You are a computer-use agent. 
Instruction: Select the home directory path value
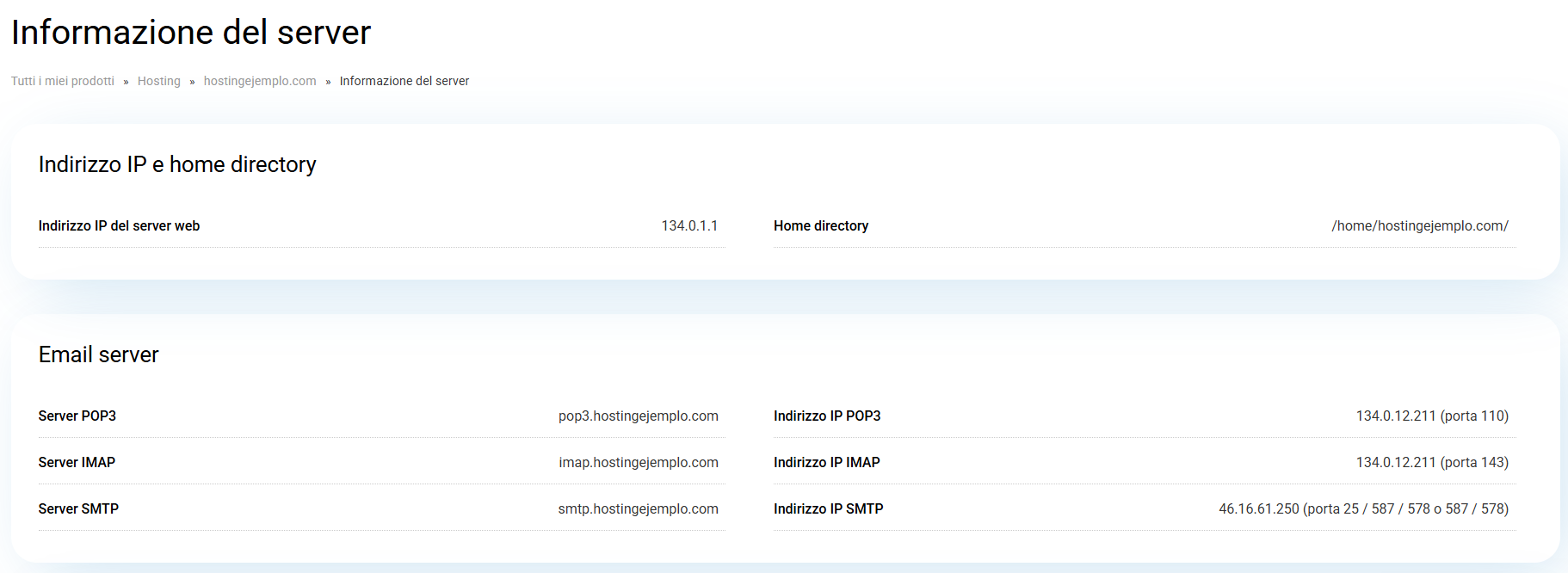1419,225
